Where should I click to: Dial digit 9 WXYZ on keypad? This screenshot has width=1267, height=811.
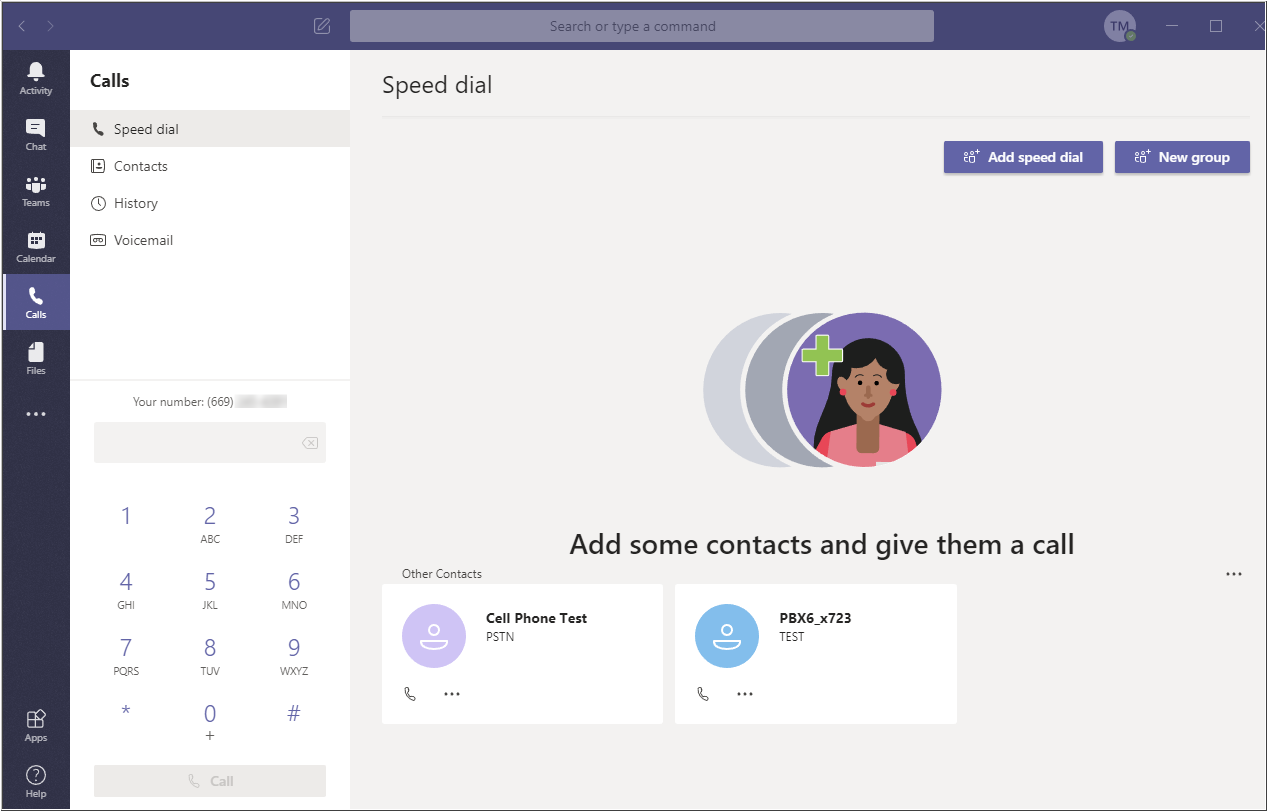(294, 656)
